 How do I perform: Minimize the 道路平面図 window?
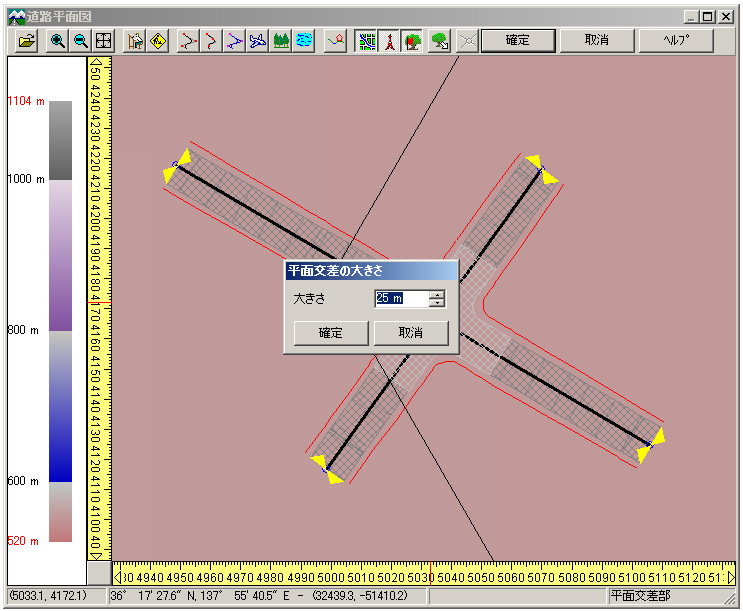[691, 17]
